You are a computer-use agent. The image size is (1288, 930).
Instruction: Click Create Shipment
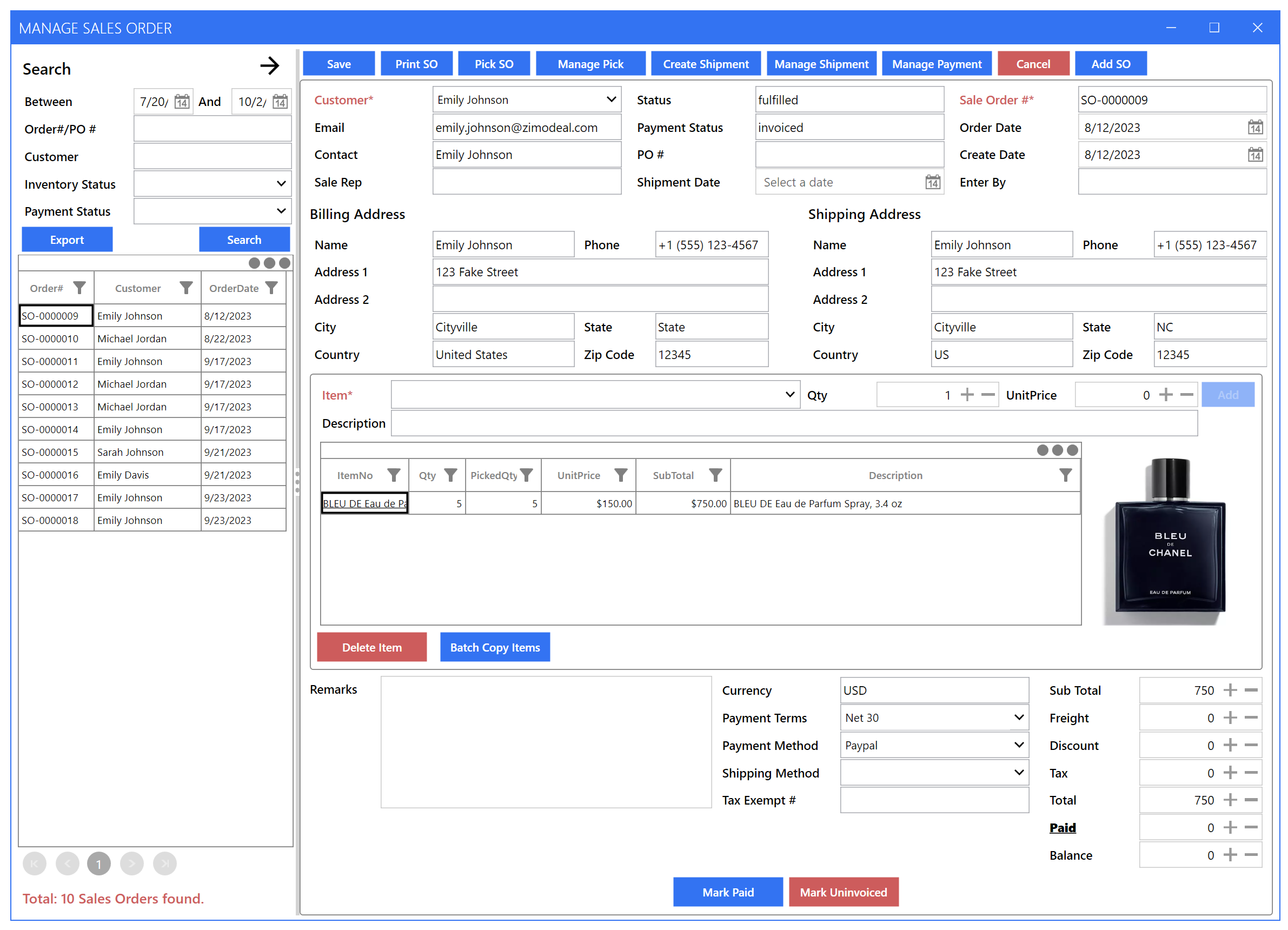(705, 63)
